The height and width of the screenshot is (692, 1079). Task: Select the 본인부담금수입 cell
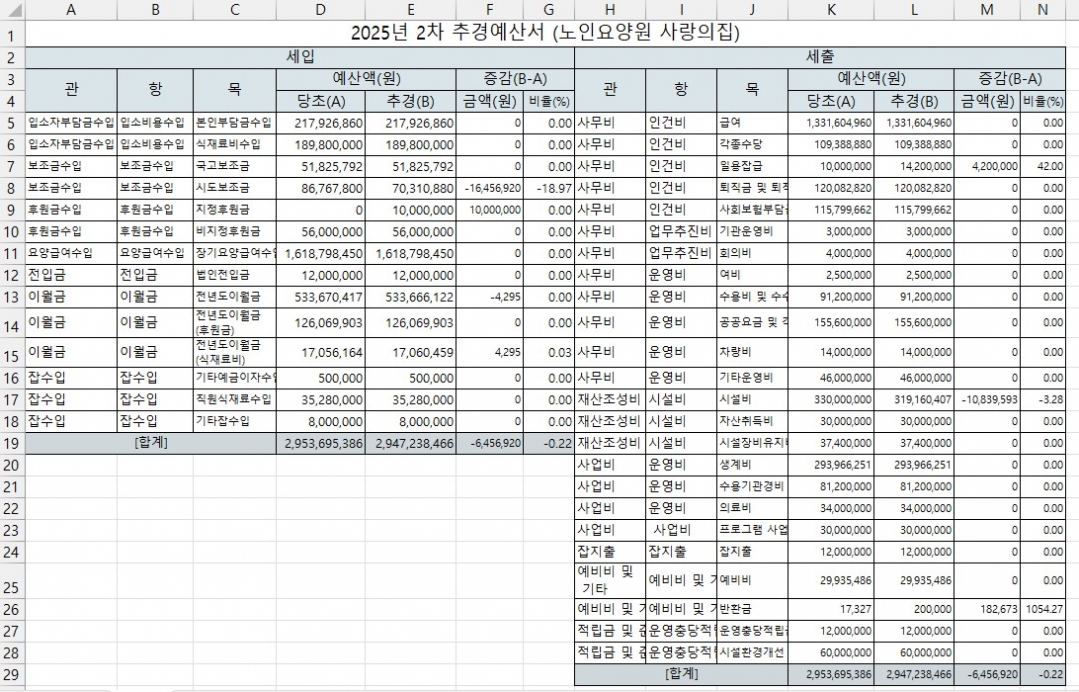point(235,123)
